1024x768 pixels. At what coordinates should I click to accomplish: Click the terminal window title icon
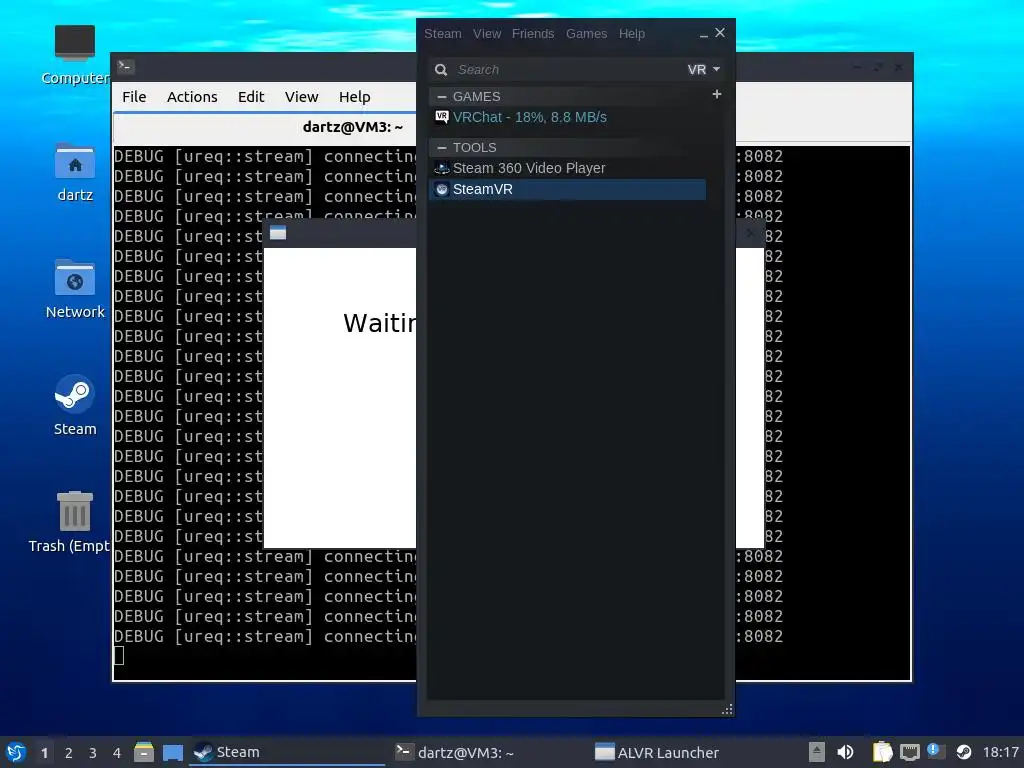(125, 66)
